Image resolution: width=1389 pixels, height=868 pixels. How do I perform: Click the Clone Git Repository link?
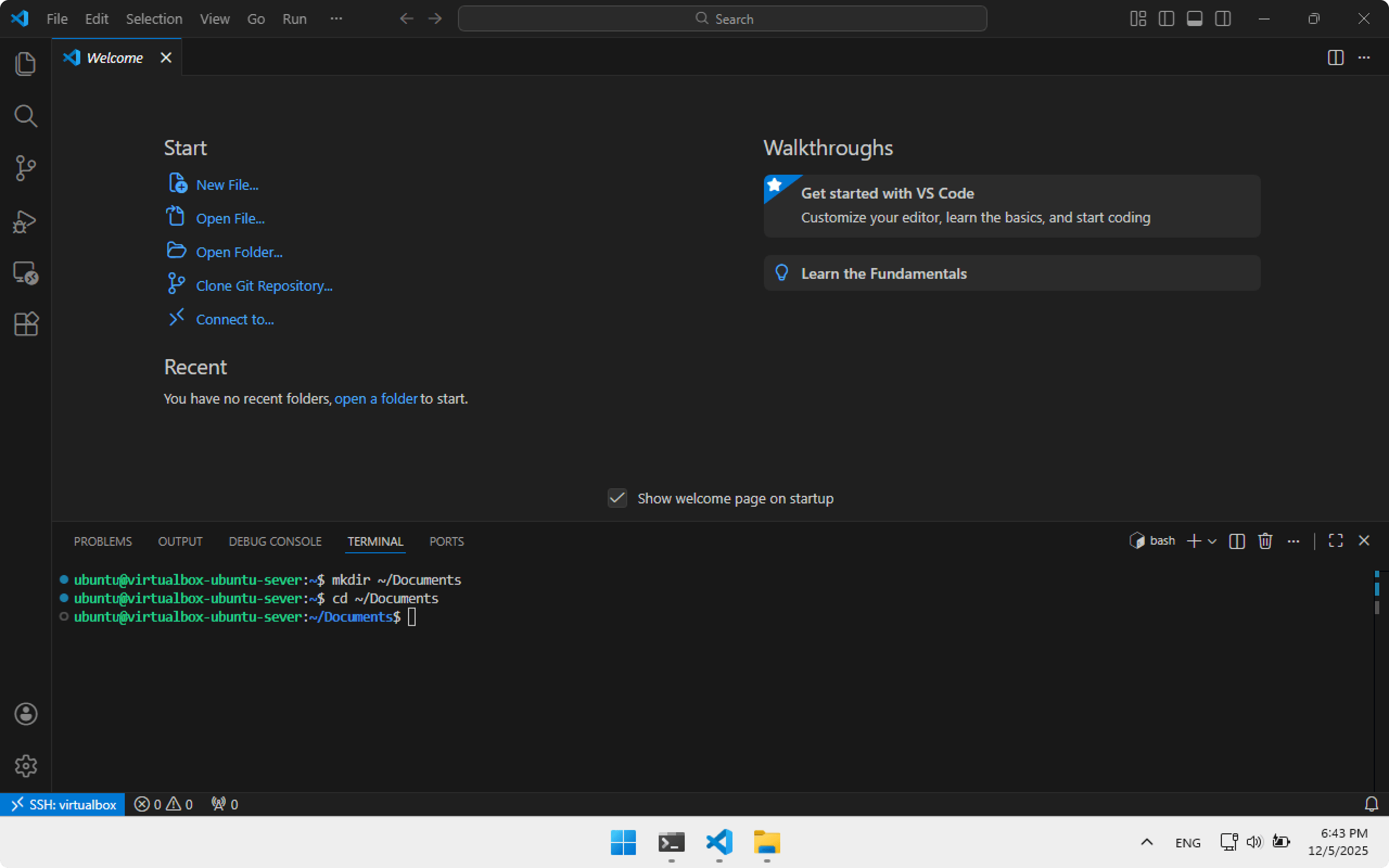point(264,286)
